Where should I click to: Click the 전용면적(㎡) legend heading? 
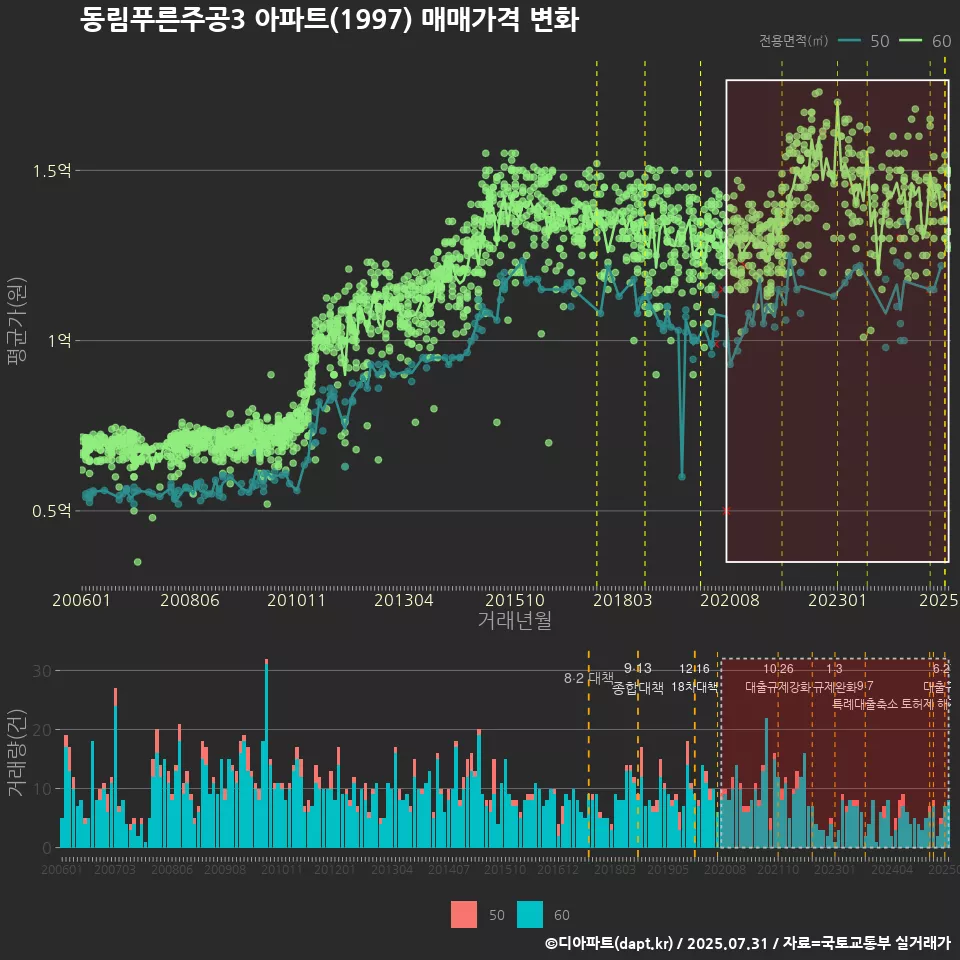click(793, 40)
